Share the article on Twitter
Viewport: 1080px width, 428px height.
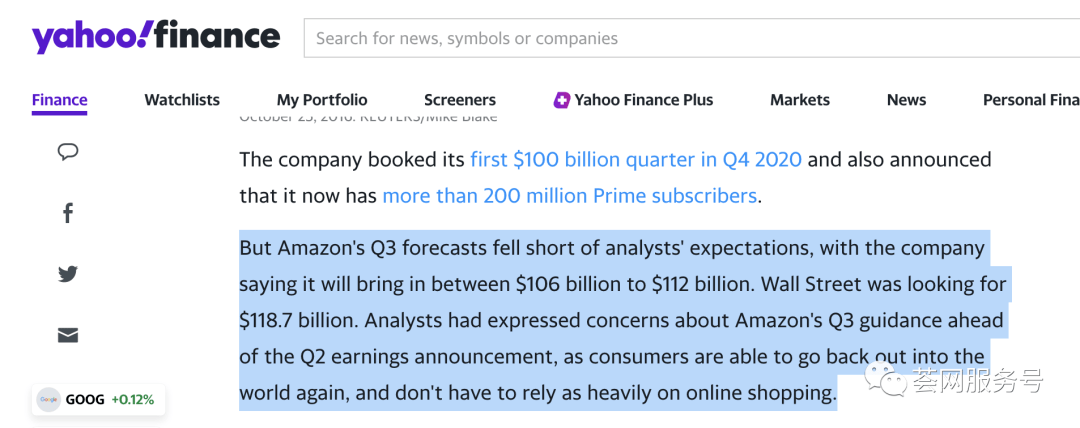68,274
